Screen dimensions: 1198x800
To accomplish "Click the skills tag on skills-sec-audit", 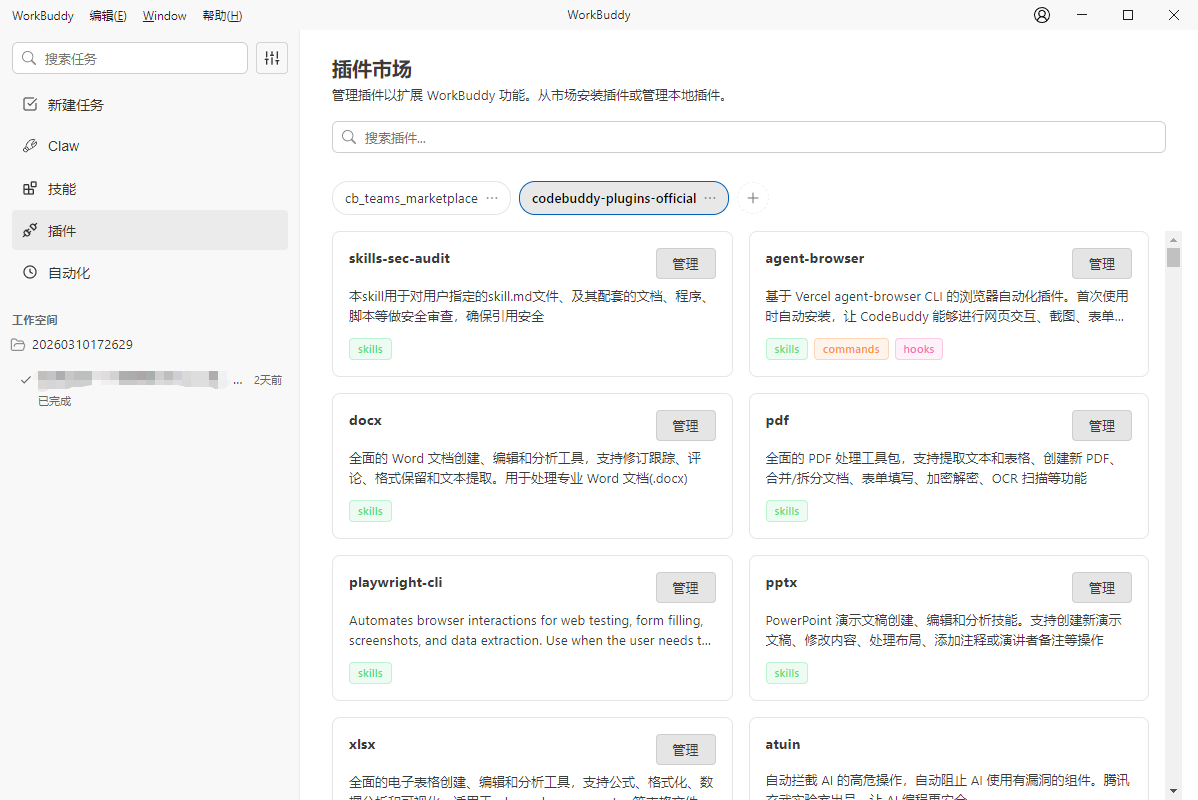I will [x=371, y=349].
